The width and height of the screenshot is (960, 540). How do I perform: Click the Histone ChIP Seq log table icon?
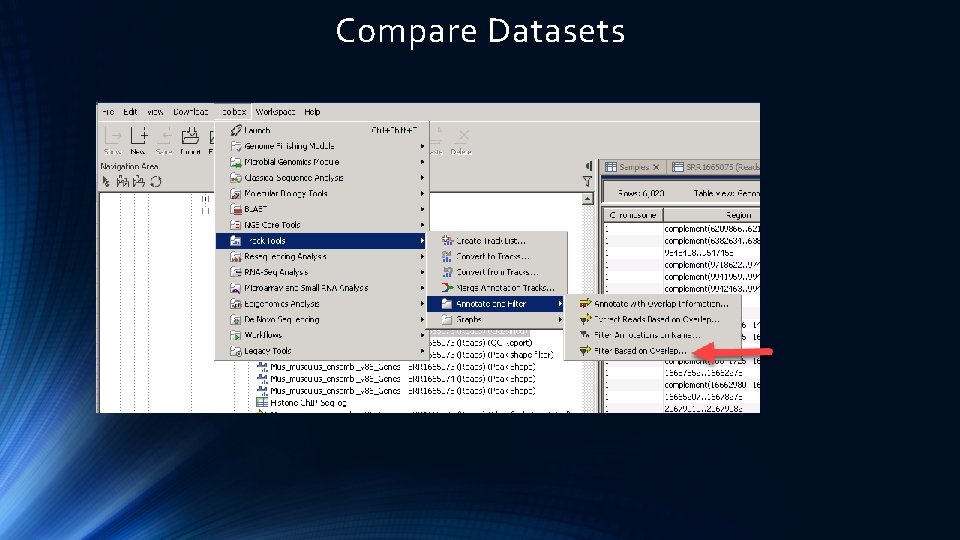262,402
